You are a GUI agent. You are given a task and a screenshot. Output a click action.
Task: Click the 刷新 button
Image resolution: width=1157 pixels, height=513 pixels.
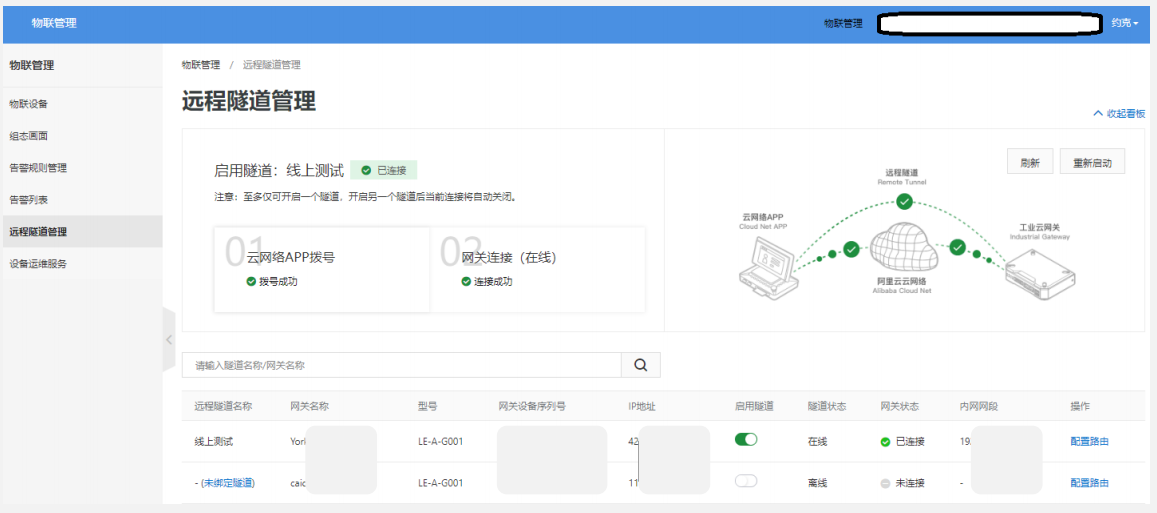point(1030,162)
